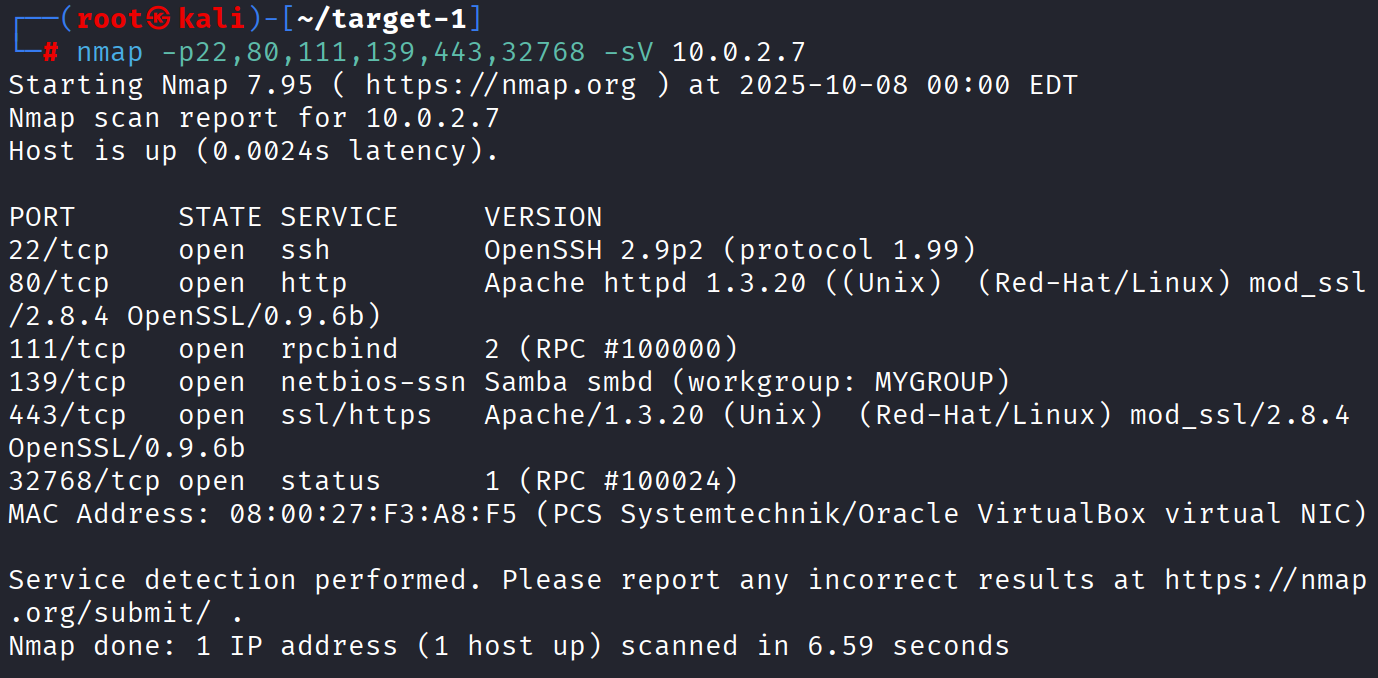This screenshot has width=1378, height=678.
Task: Click the red # prompt symbol
Action: [x=50, y=52]
